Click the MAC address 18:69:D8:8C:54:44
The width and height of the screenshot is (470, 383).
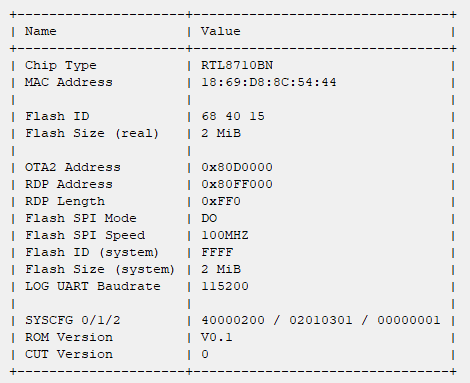coord(269,82)
